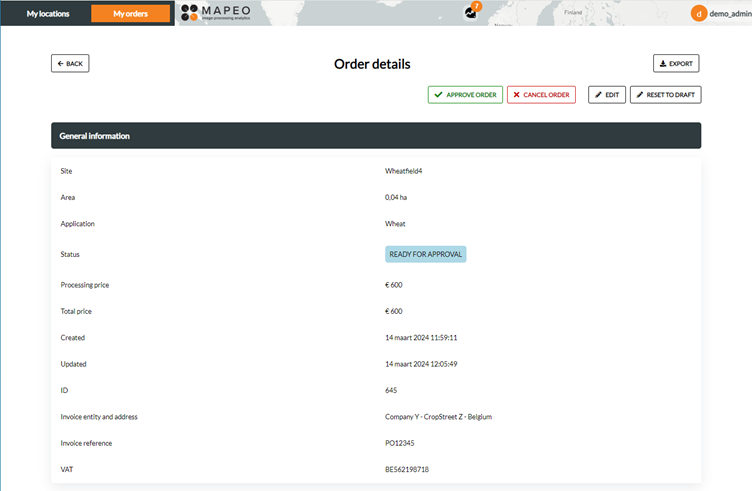Export the order details
The height and width of the screenshot is (491, 752).
(676, 63)
